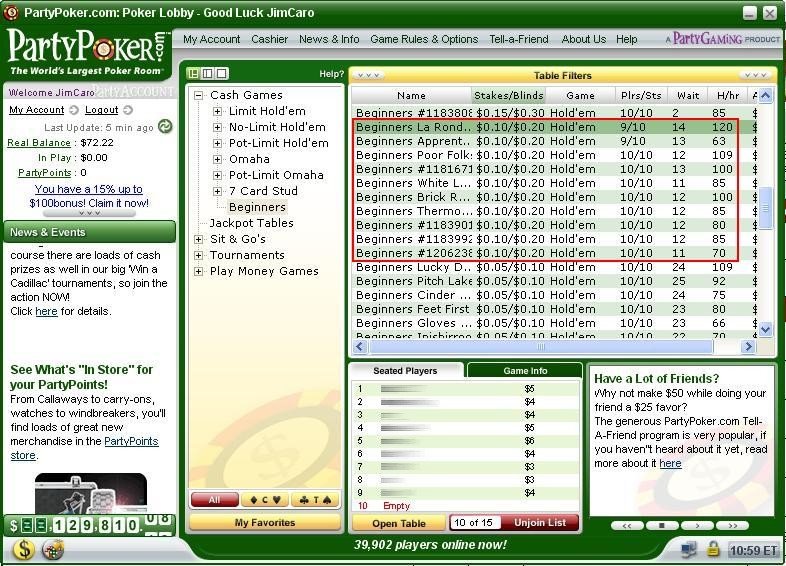Click the refresh balance icon
Screen dimensions: 786x566
pos(165,126)
